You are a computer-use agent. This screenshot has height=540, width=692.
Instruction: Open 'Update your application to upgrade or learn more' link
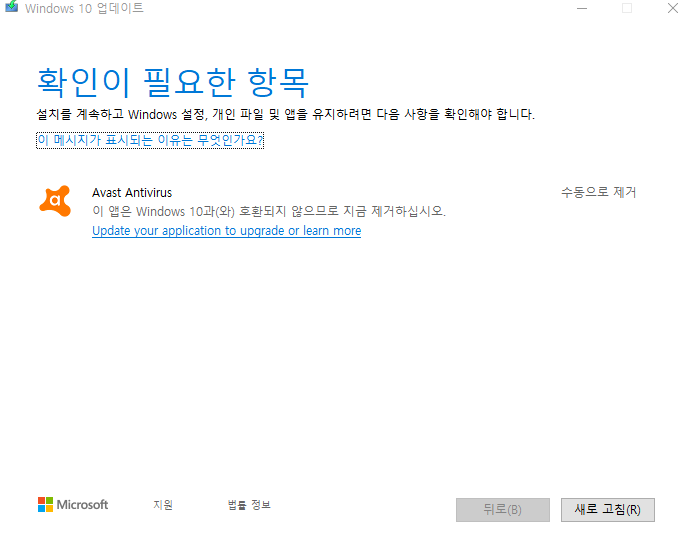[226, 231]
